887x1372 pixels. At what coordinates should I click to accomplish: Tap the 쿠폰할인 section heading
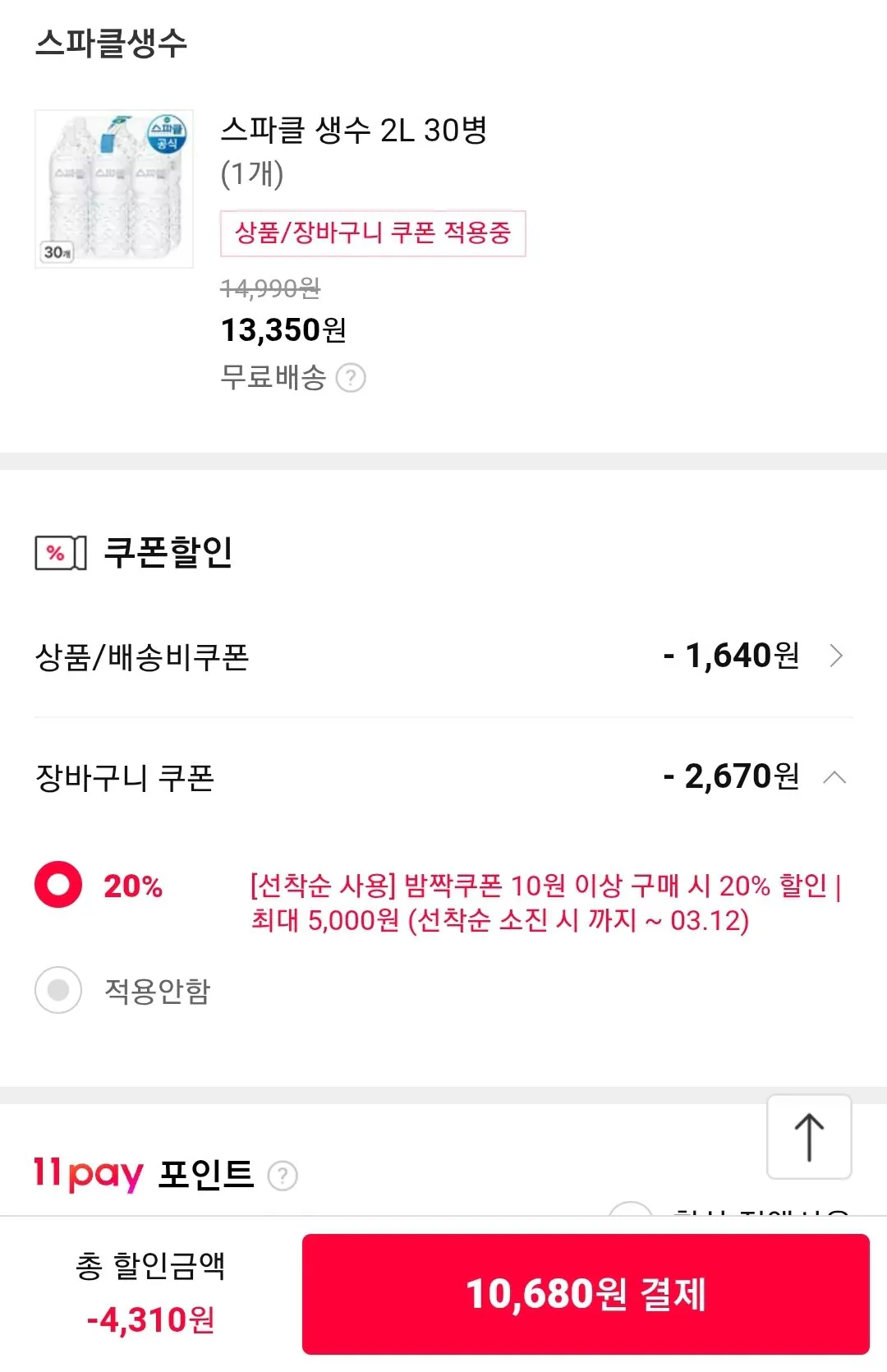pos(168,552)
